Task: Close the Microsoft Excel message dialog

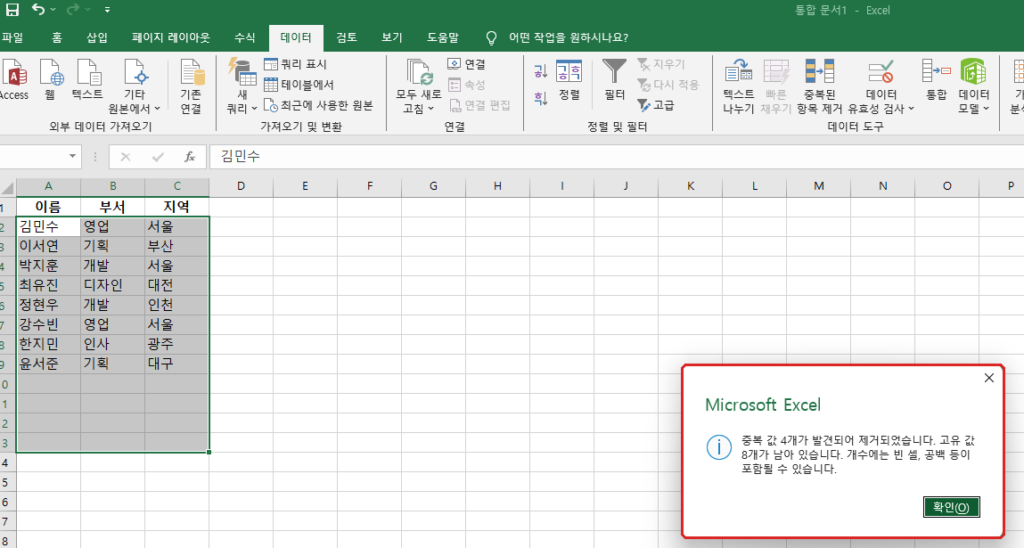Action: tap(989, 378)
